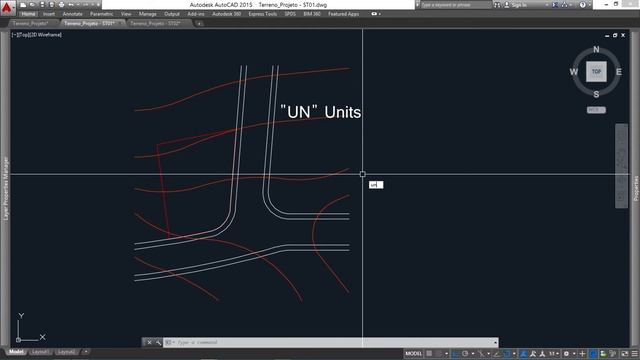Open the status bar customization menu icon

[635, 353]
